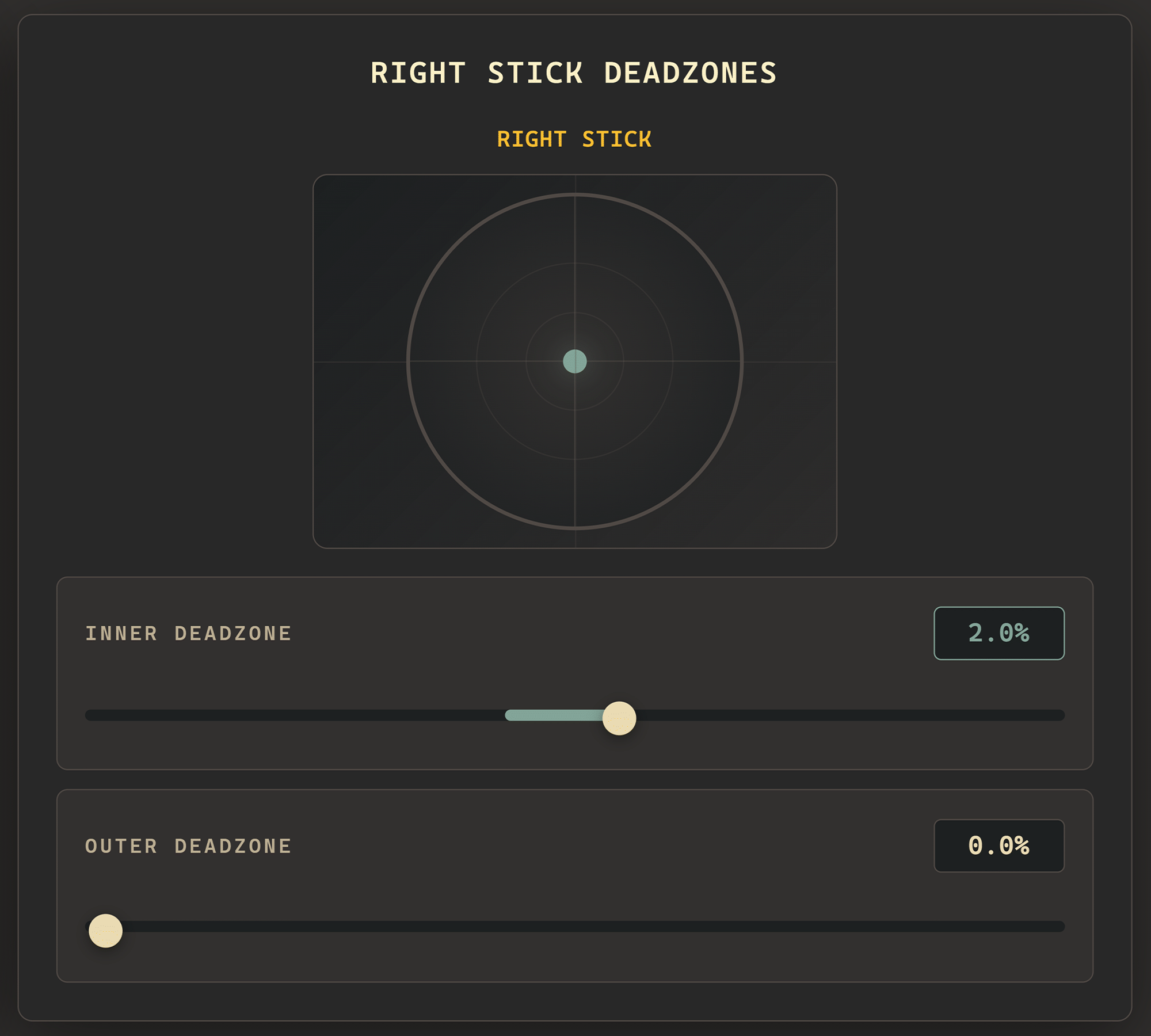
Task: Click far right end of Inner Deadzone track
Action: tap(1059, 715)
